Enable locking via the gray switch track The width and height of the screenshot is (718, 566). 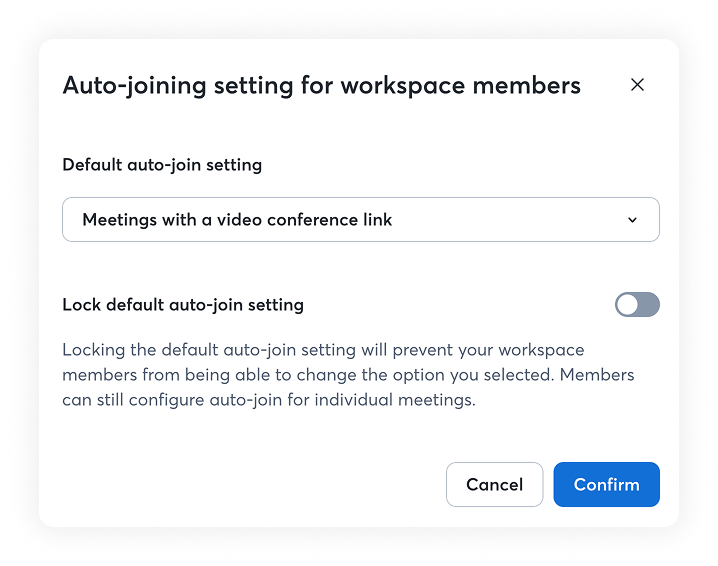637,305
